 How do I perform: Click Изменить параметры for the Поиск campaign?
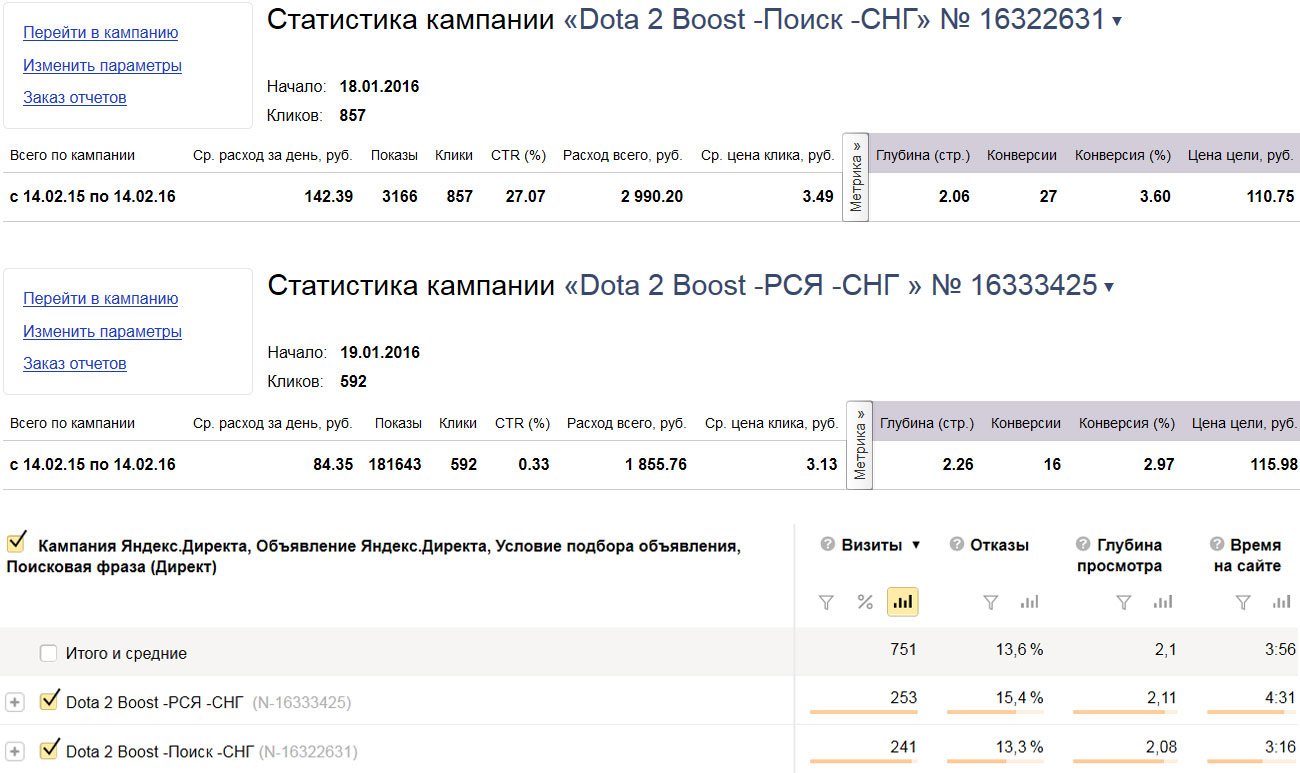pos(102,66)
